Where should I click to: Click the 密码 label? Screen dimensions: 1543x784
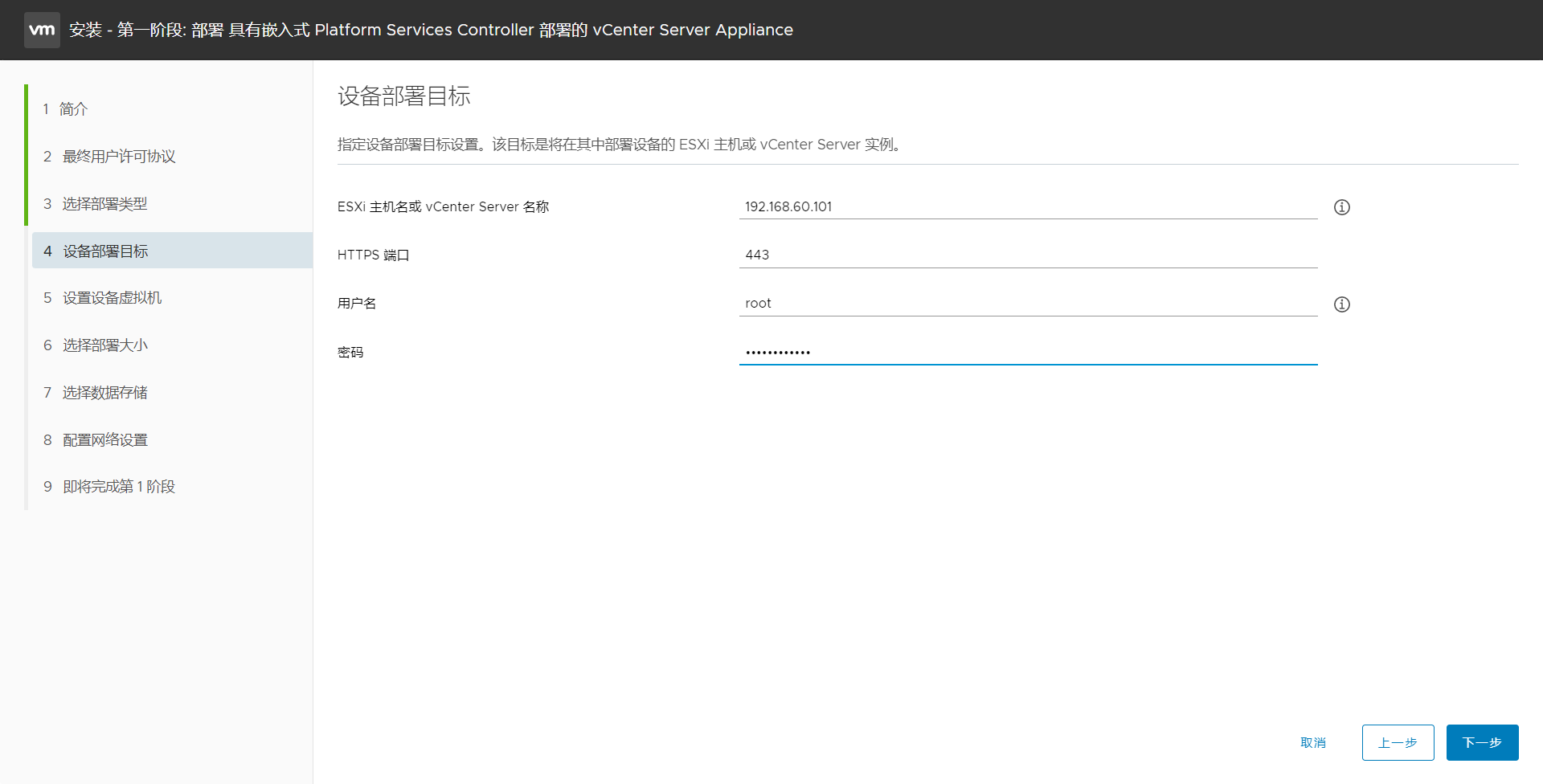[x=350, y=352]
